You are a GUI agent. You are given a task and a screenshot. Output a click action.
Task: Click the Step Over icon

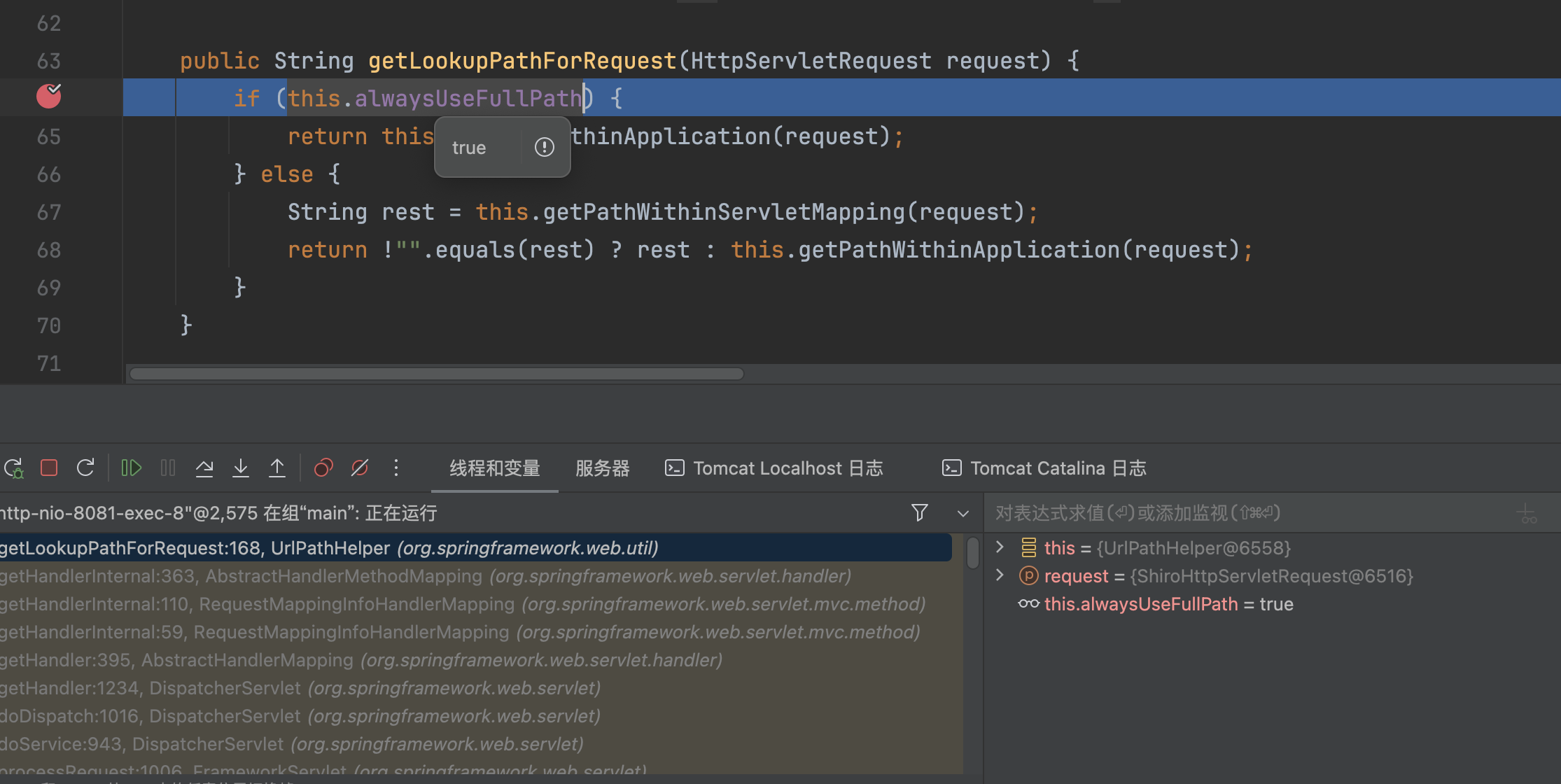(x=204, y=468)
